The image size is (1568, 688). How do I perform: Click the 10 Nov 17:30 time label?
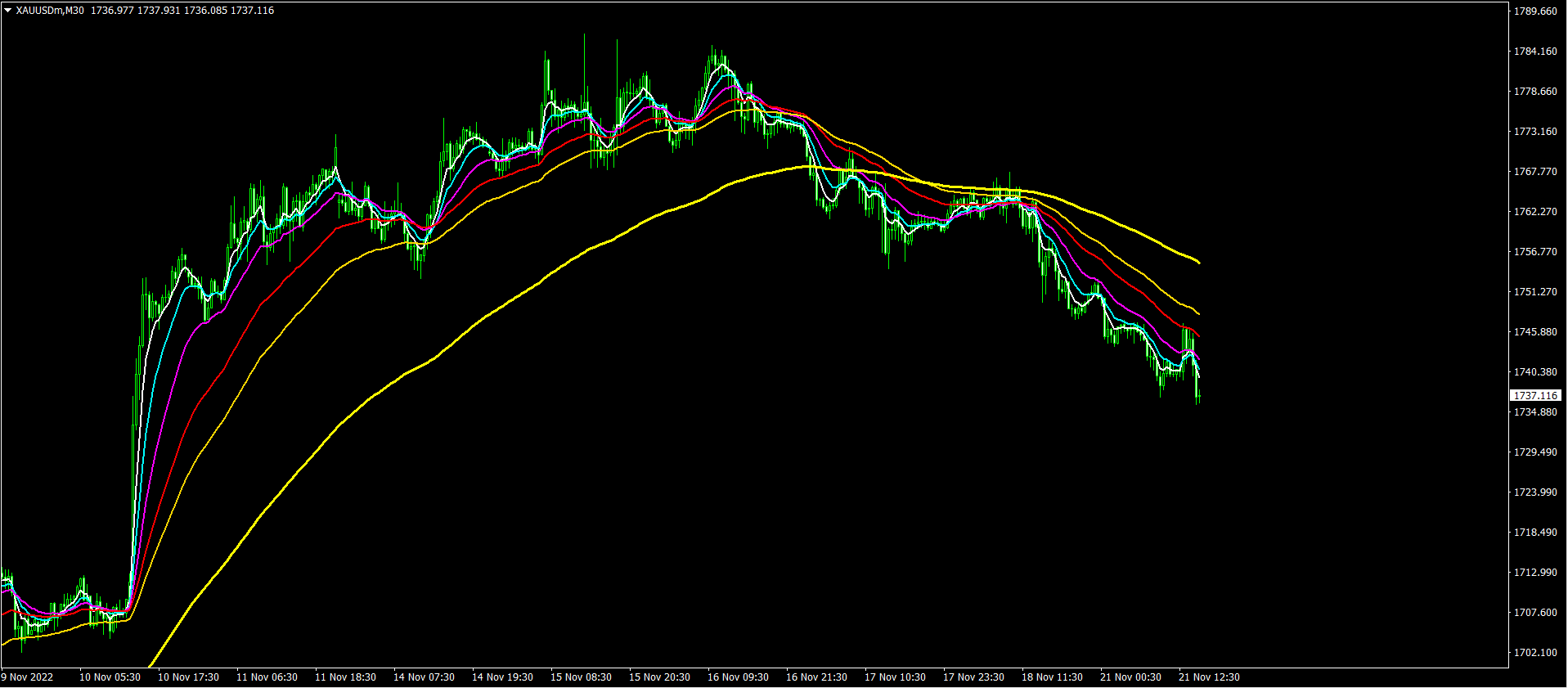tap(188, 677)
